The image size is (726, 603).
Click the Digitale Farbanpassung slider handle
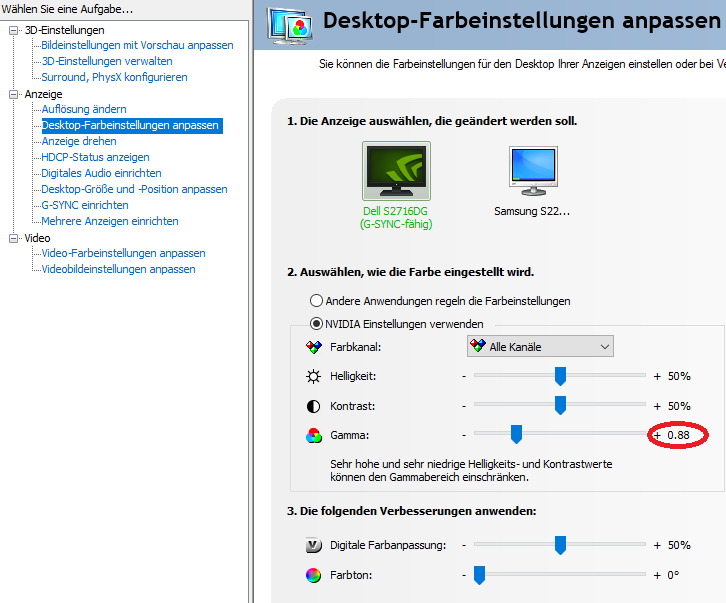pos(560,545)
